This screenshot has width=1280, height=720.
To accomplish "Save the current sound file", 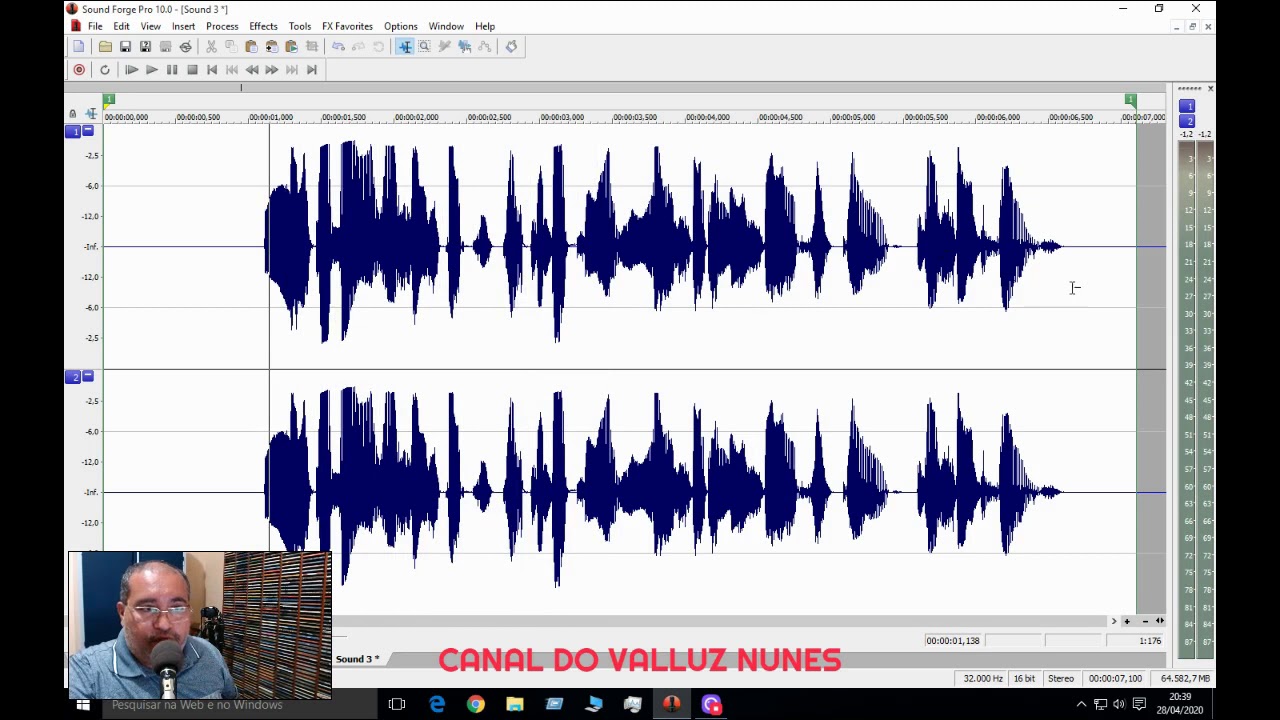I will pos(125,47).
